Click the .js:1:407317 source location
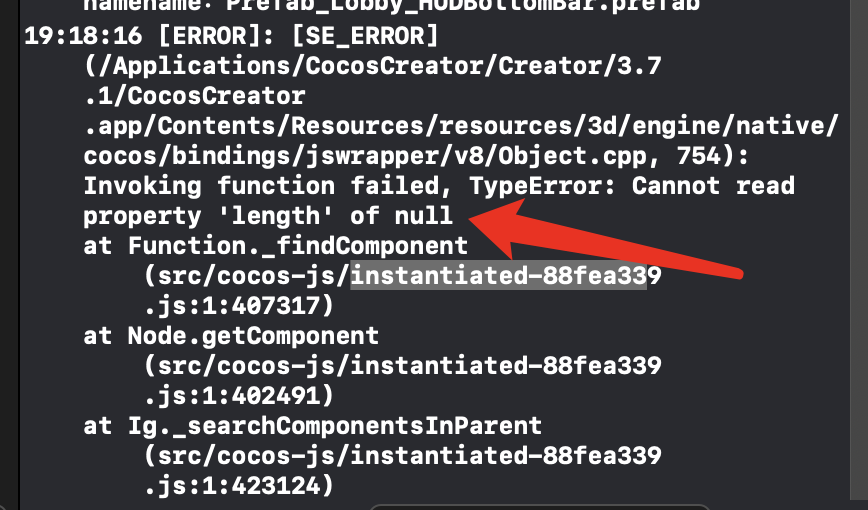Screen dimensions: 868x510 coord(246,304)
